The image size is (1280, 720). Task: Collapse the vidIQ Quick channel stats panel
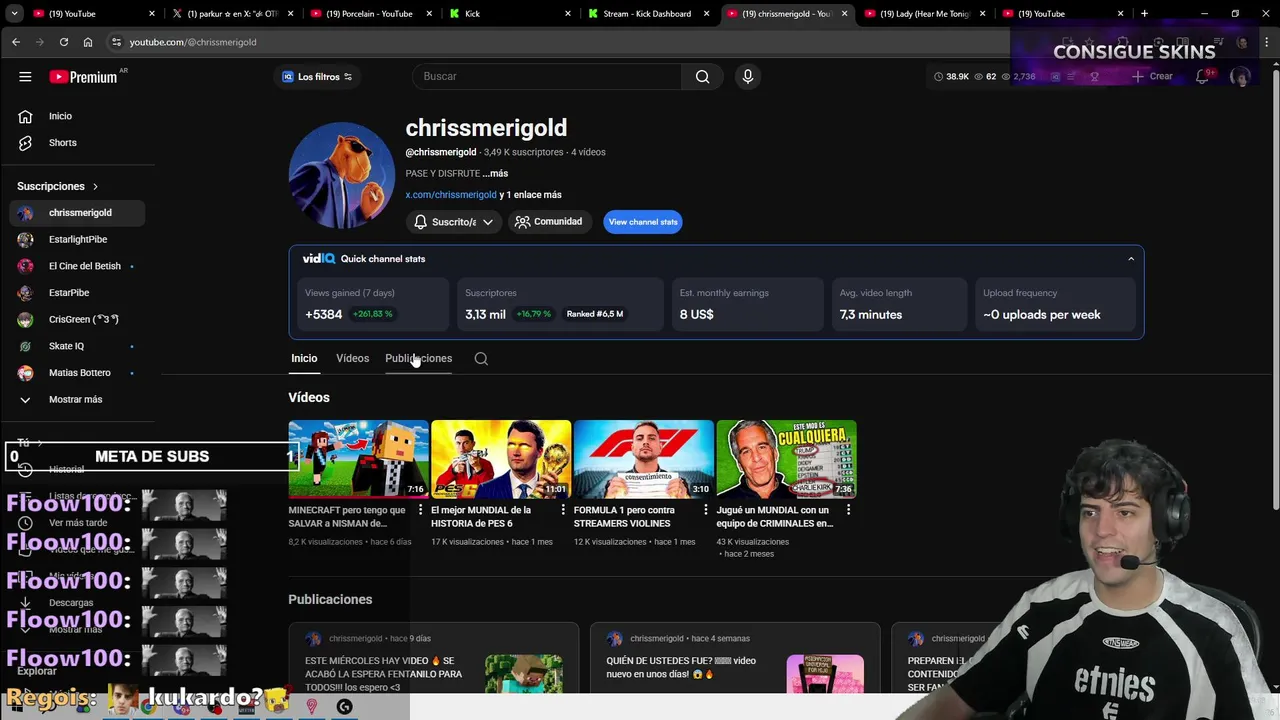click(x=1131, y=259)
